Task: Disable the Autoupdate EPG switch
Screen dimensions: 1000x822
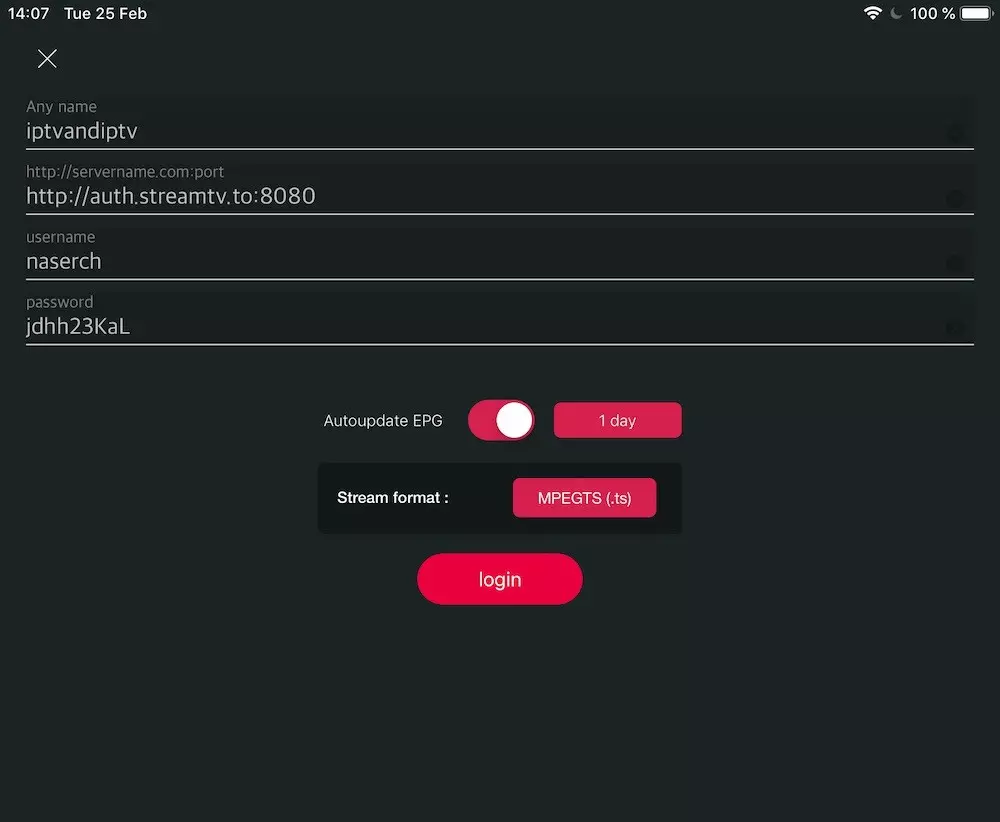Action: click(501, 421)
